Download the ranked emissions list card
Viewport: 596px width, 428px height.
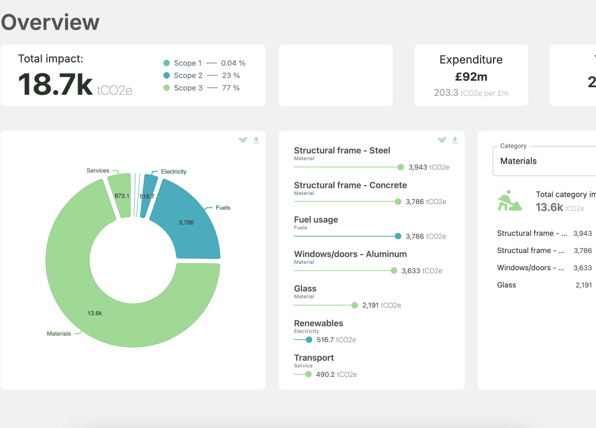click(455, 140)
